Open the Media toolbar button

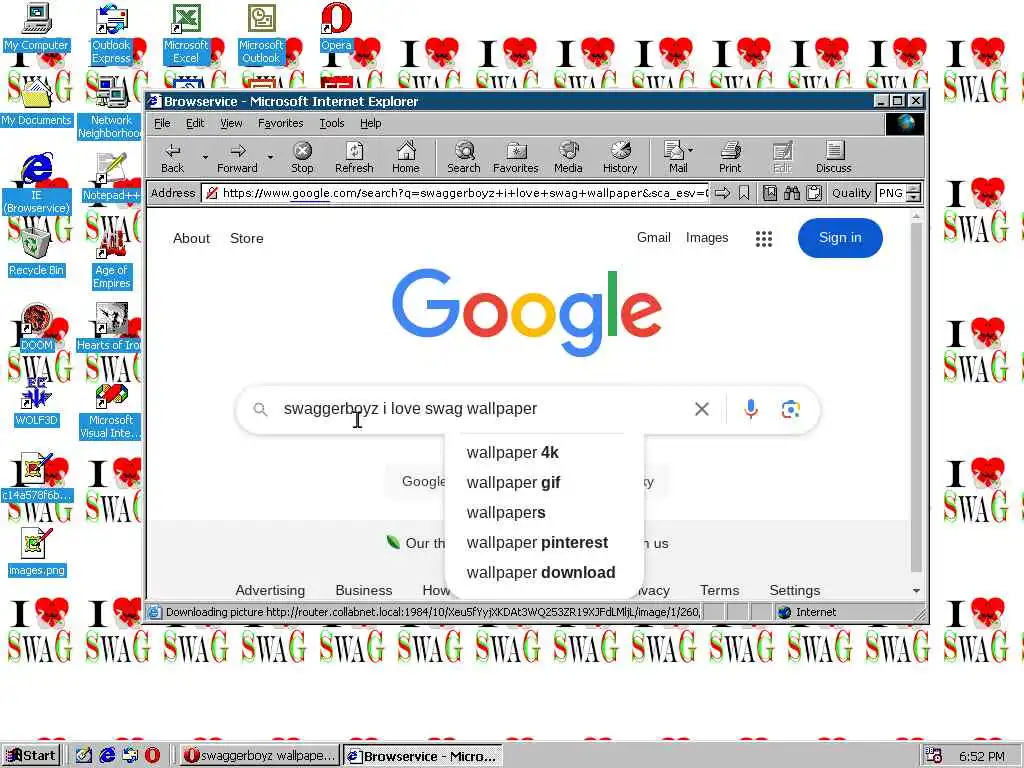(568, 157)
